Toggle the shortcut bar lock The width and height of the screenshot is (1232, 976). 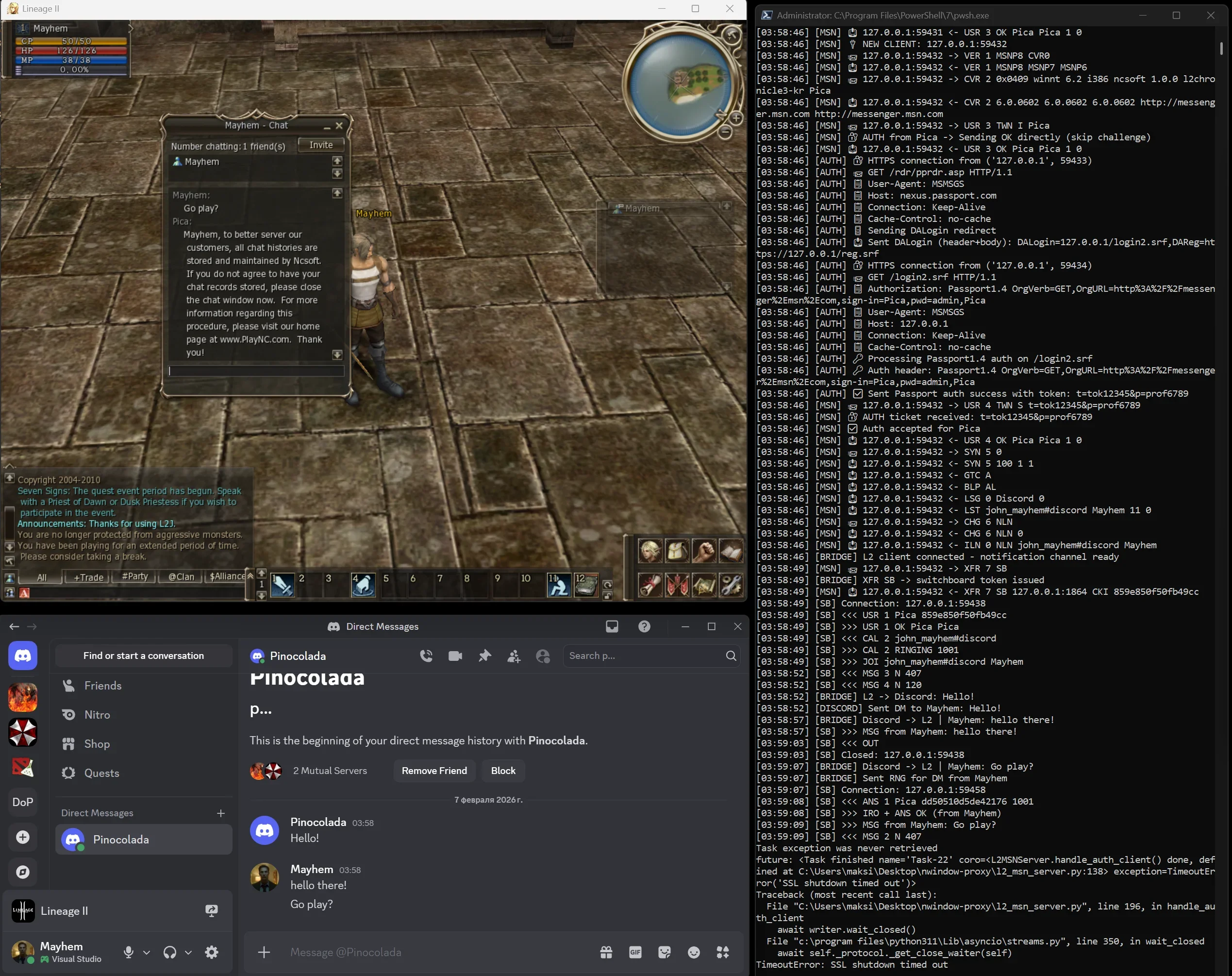pyautogui.click(x=607, y=596)
